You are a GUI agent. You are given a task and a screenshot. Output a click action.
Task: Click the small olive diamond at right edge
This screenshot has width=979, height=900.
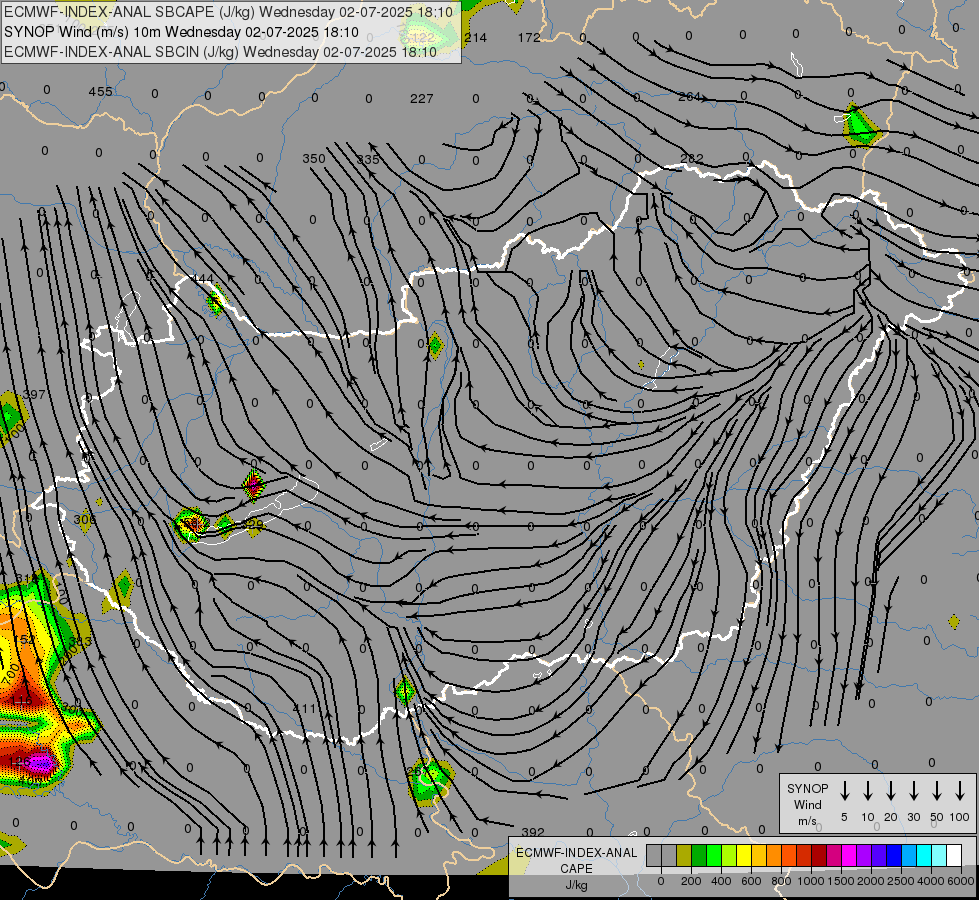(953, 621)
